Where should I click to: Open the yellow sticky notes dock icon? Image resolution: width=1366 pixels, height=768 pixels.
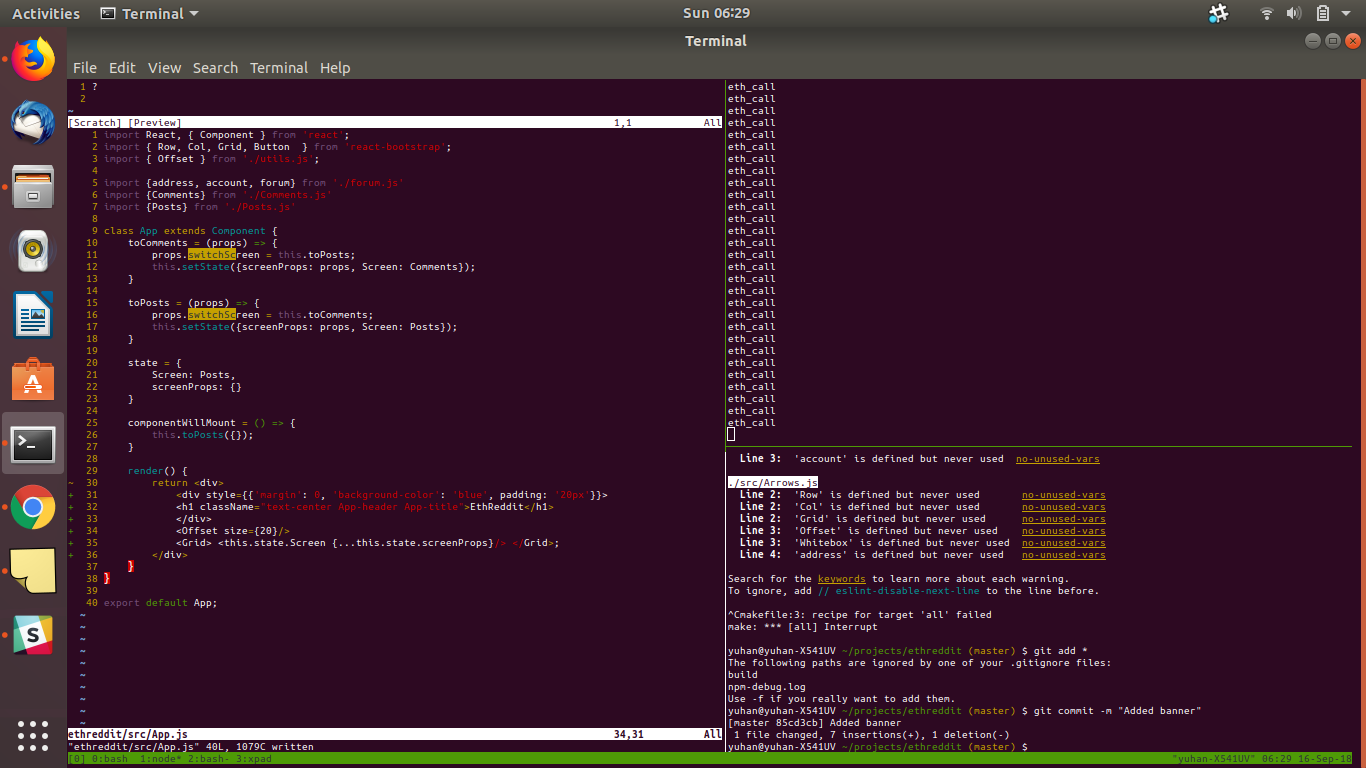[x=33, y=571]
